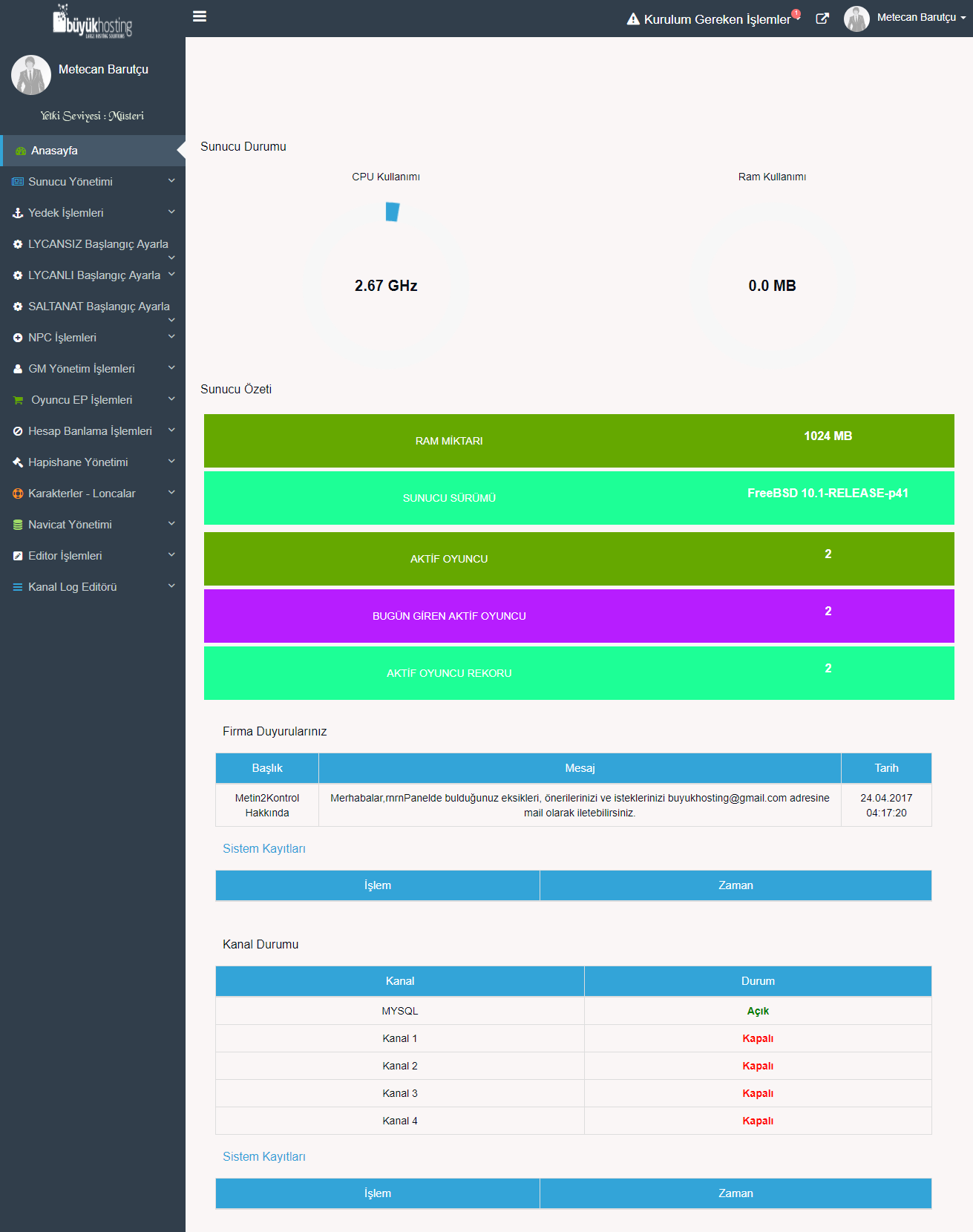Click the hamburger menu toggle icon
The height and width of the screenshot is (1232, 973).
pyautogui.click(x=199, y=16)
